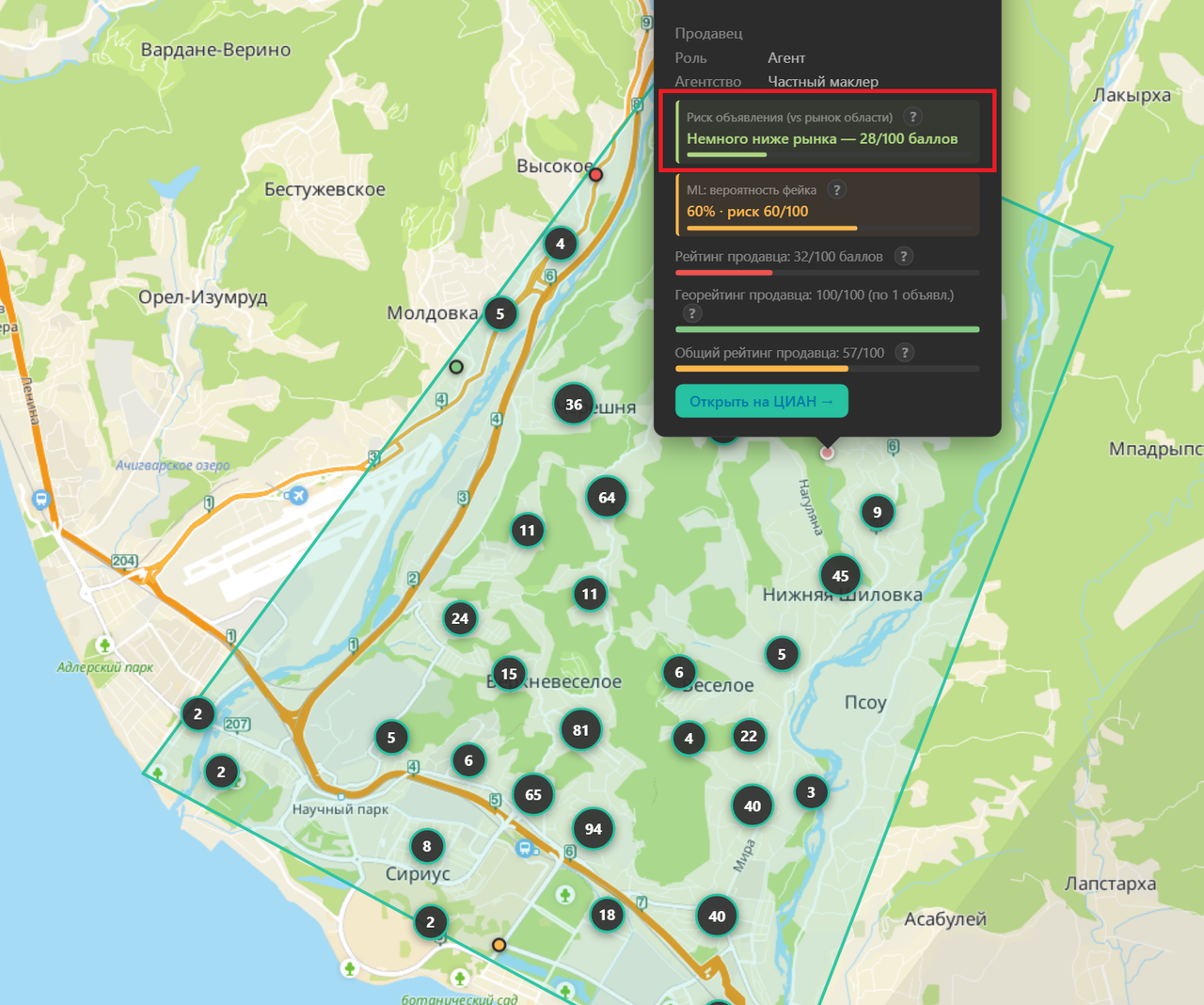Screen dimensions: 1204x1005
Task: Zoom into the cluster labeled 15
Action: [x=509, y=674]
